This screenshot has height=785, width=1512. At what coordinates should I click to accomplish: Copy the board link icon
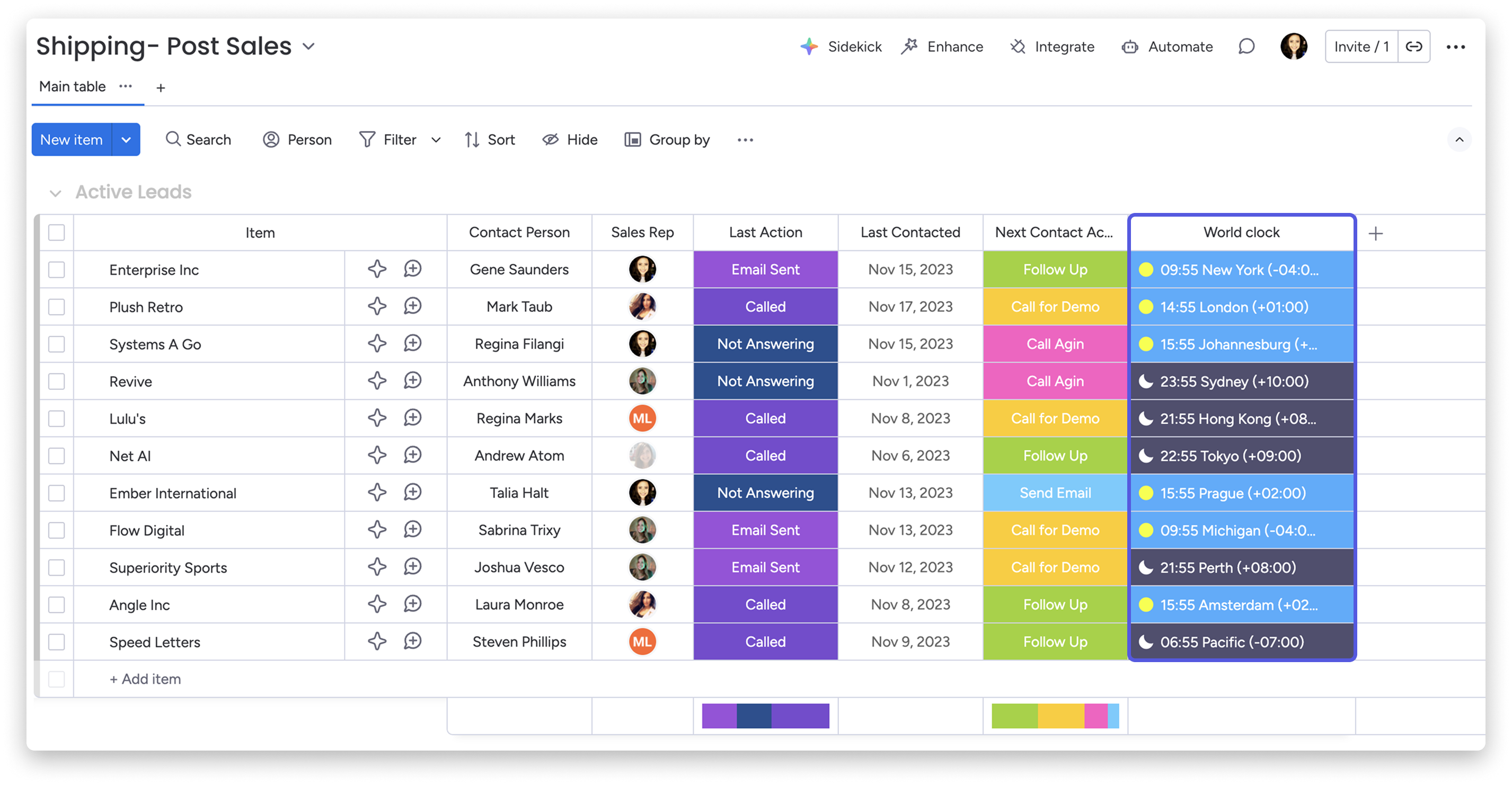[1414, 47]
